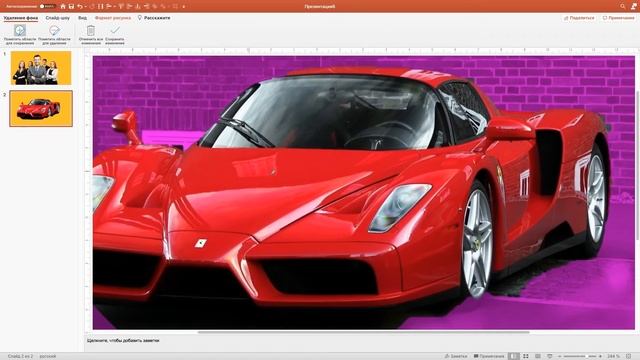Click the Home icon in title bar

click(x=63, y=7)
